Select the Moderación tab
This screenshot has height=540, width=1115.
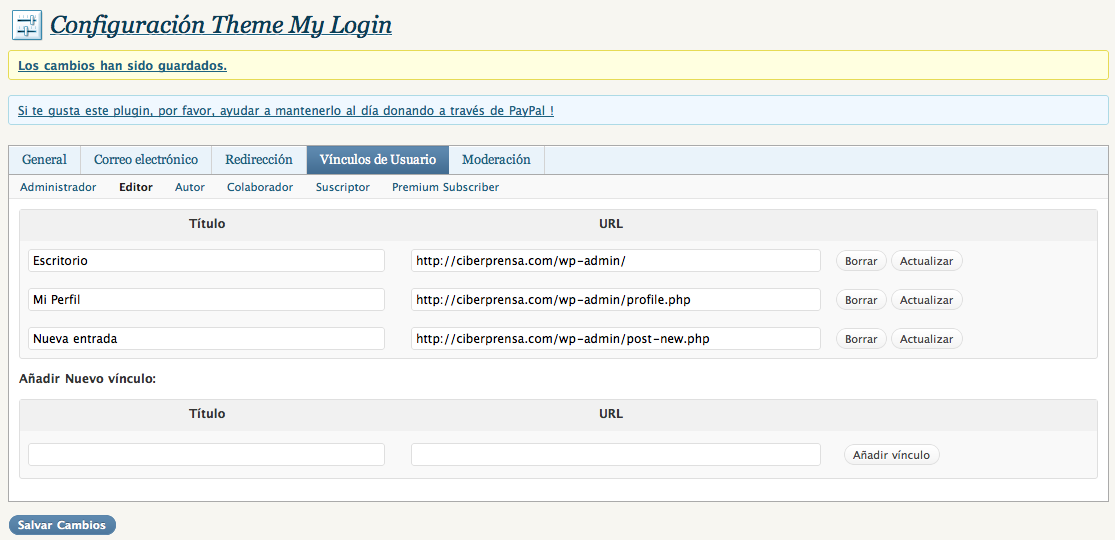coord(496,160)
